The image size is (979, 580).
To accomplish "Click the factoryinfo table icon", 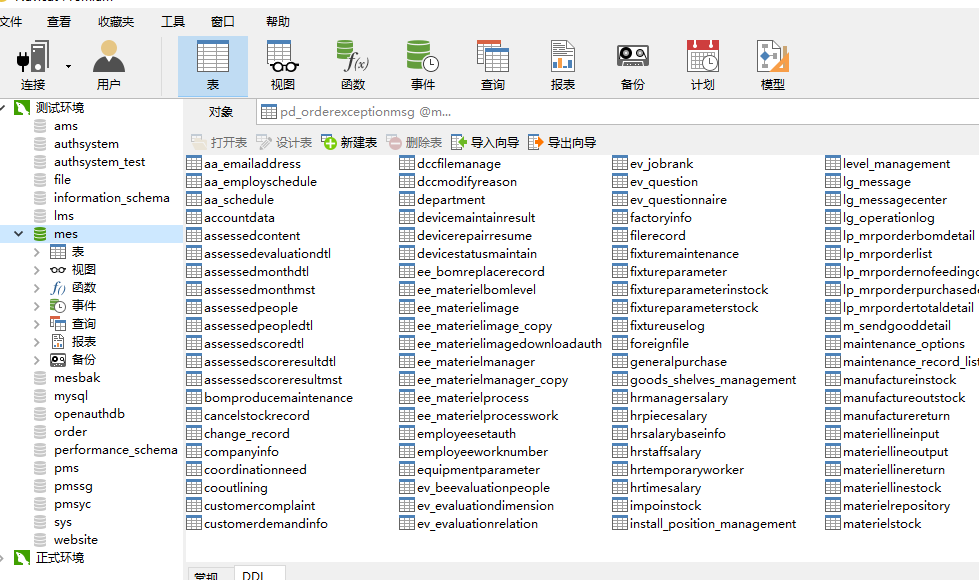I will coord(620,217).
